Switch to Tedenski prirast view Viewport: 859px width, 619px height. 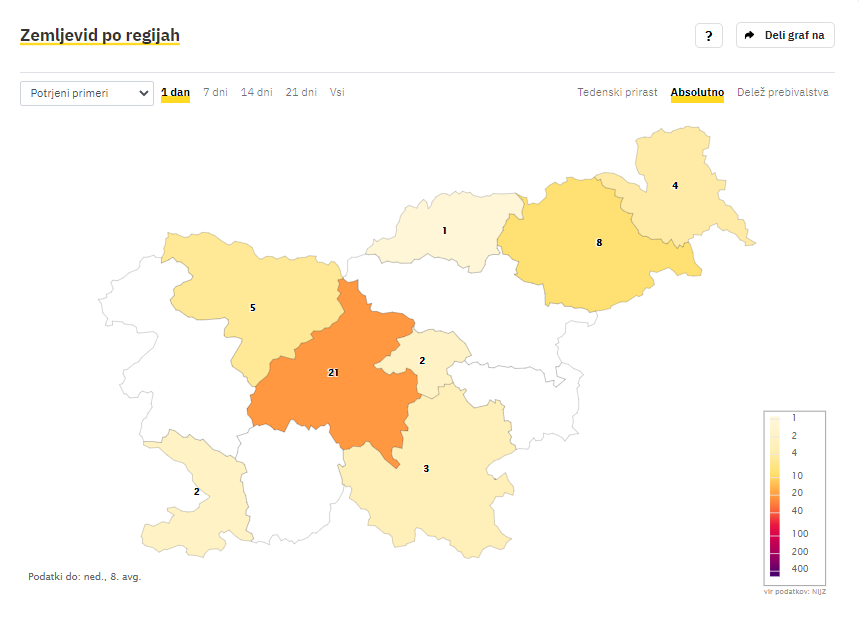click(617, 93)
